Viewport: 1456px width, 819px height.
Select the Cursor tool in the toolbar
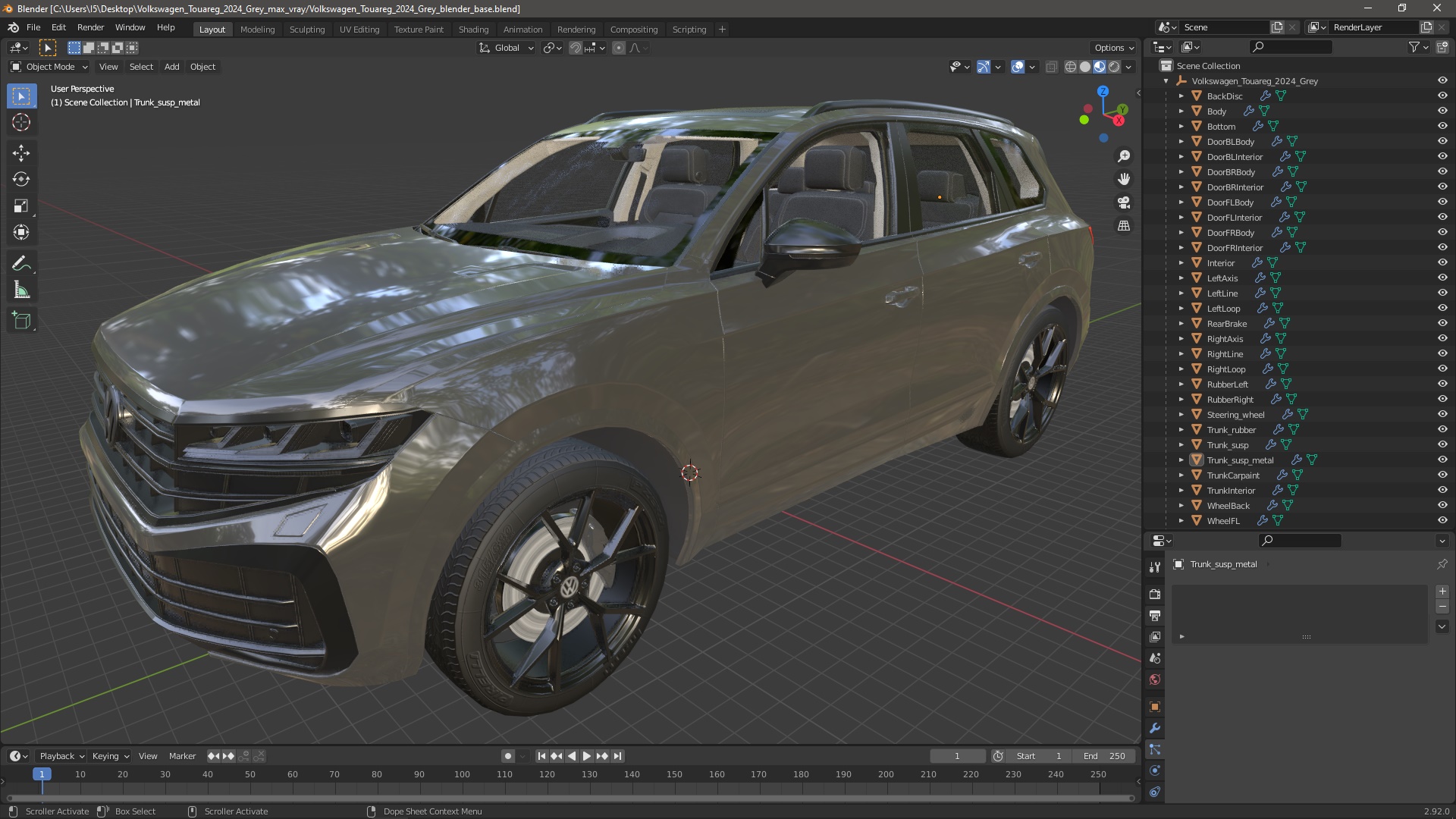[21, 122]
